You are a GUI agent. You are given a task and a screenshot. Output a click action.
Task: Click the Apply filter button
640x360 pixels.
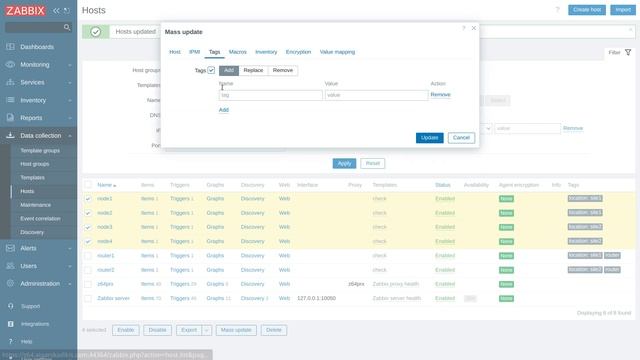pos(344,164)
